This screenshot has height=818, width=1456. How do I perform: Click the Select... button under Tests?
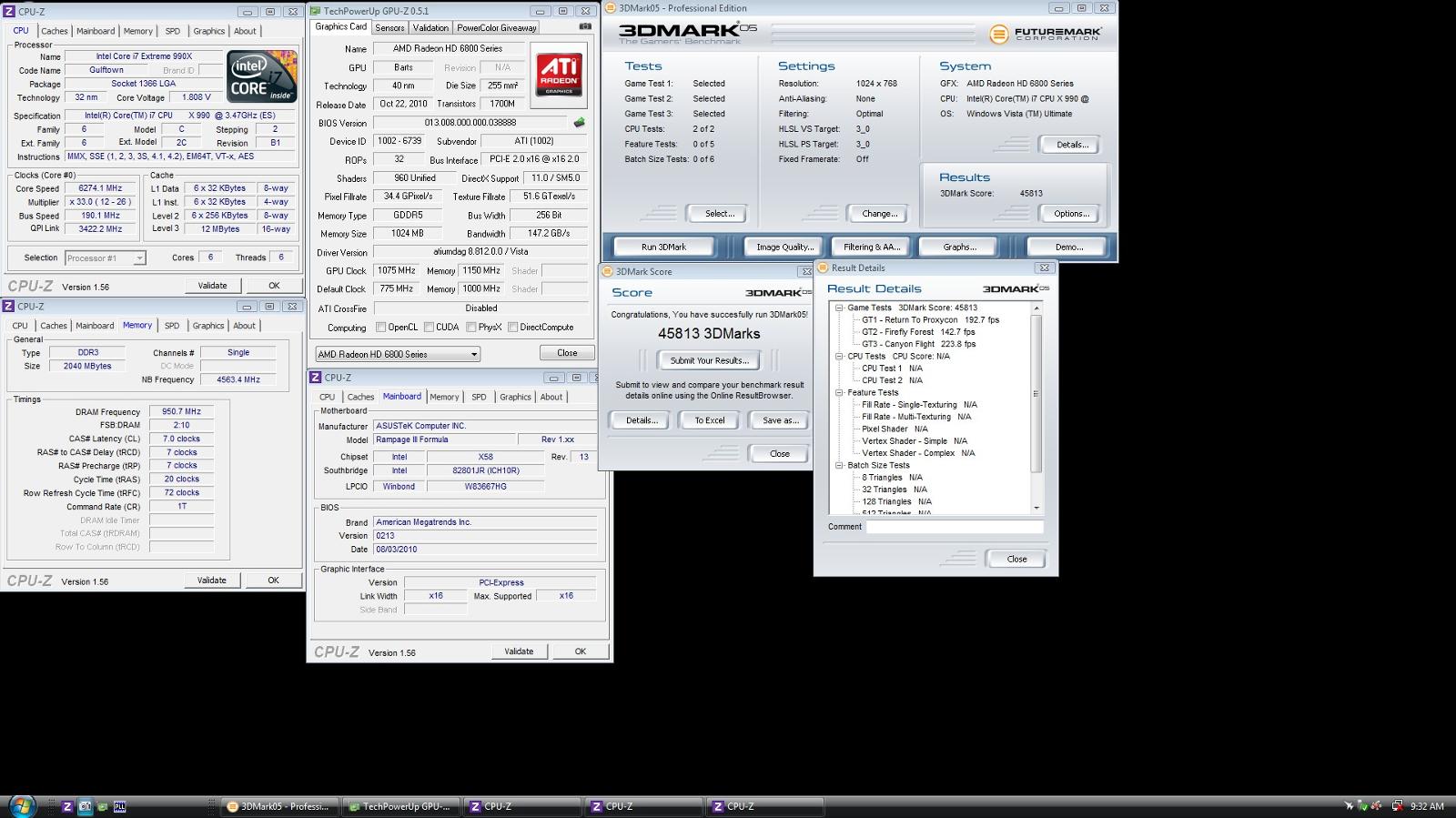[719, 214]
